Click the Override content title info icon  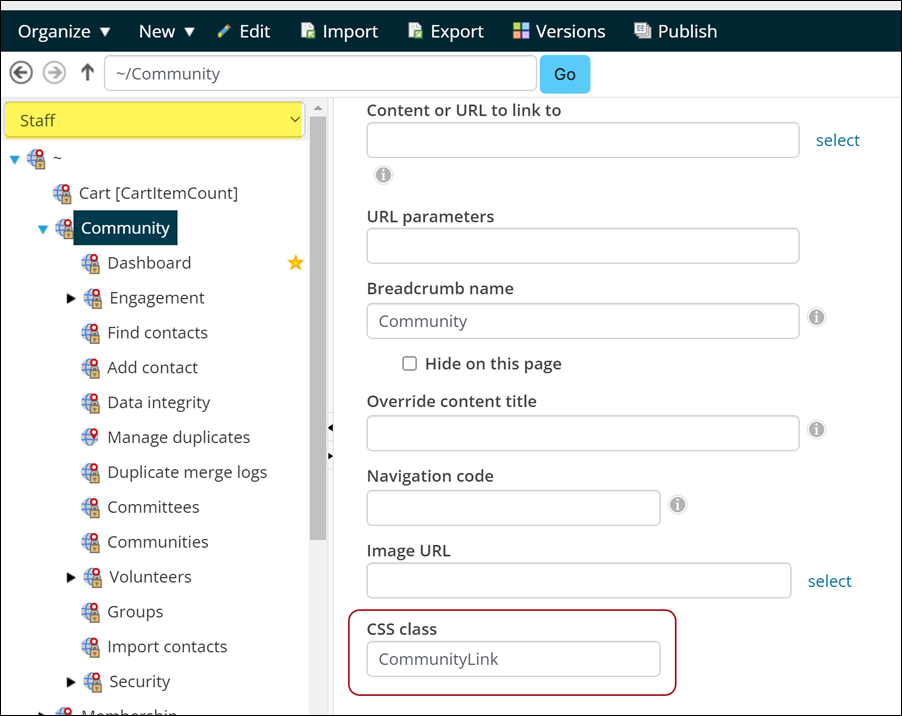816,429
